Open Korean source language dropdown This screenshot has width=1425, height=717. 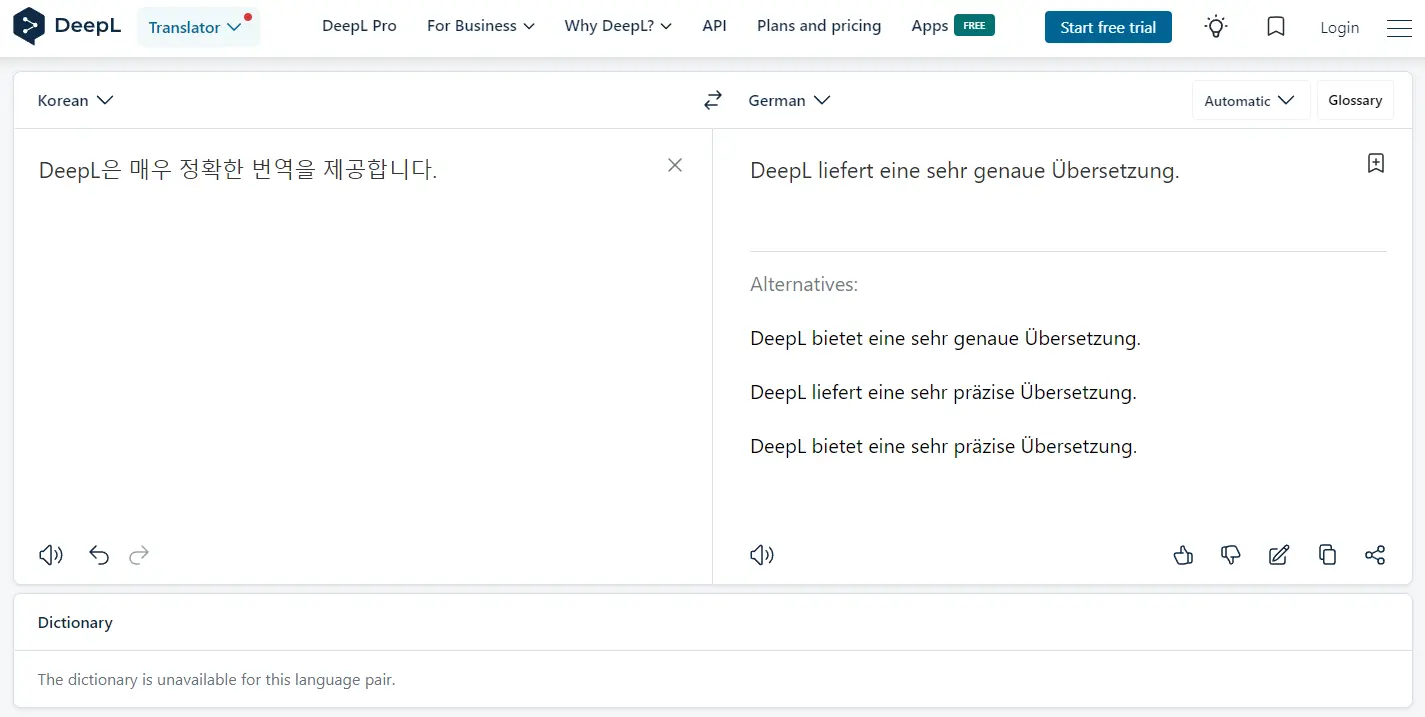coord(75,100)
